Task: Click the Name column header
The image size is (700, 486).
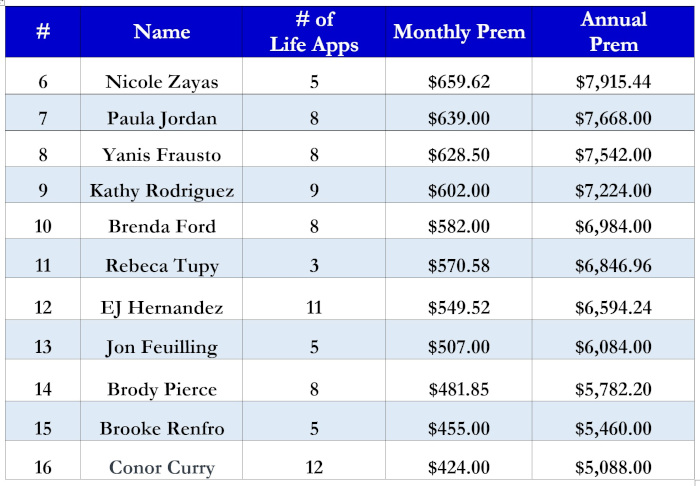Action: point(162,32)
